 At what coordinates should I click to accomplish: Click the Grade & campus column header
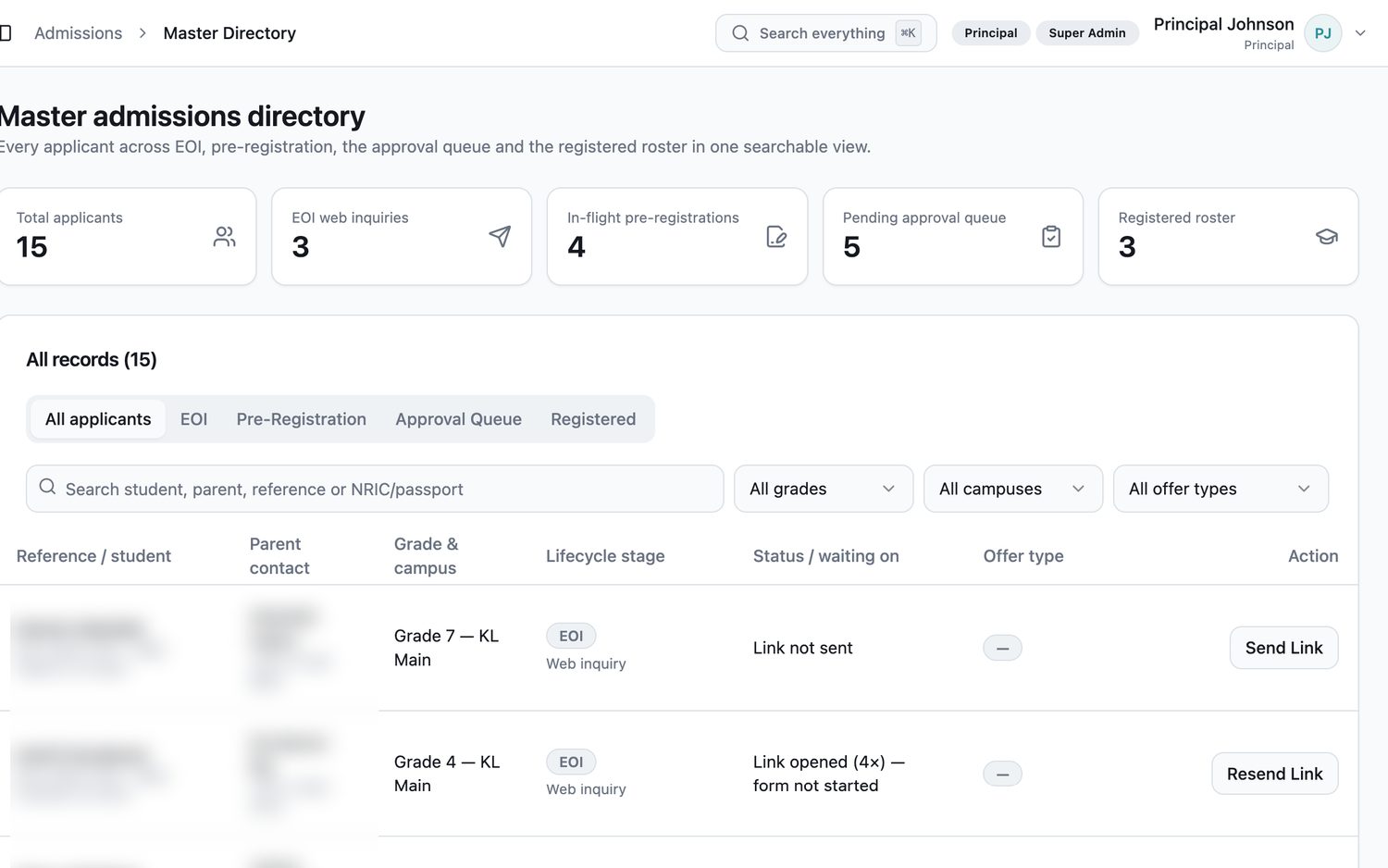(426, 556)
